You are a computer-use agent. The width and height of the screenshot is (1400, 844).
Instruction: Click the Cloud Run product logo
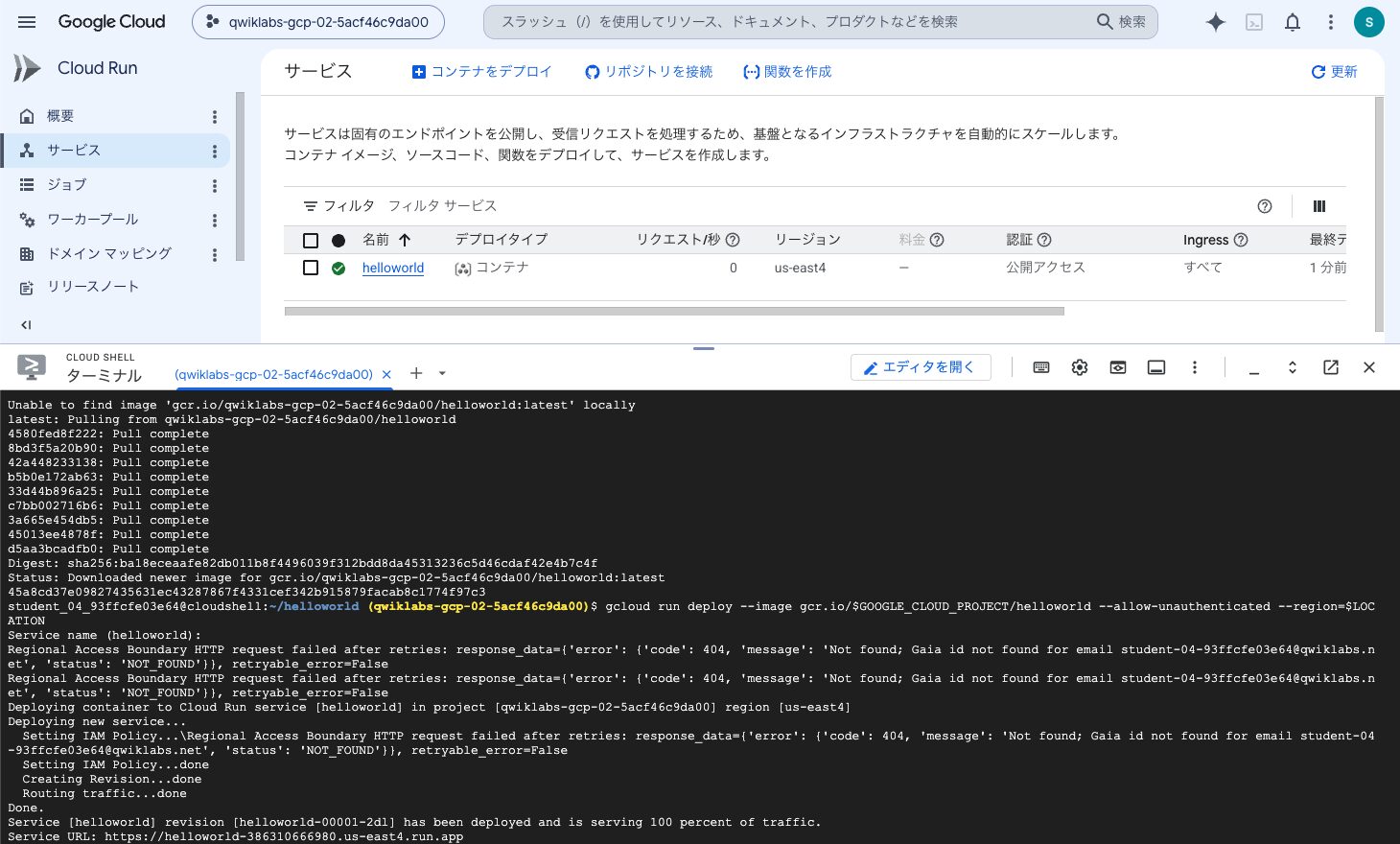[27, 68]
